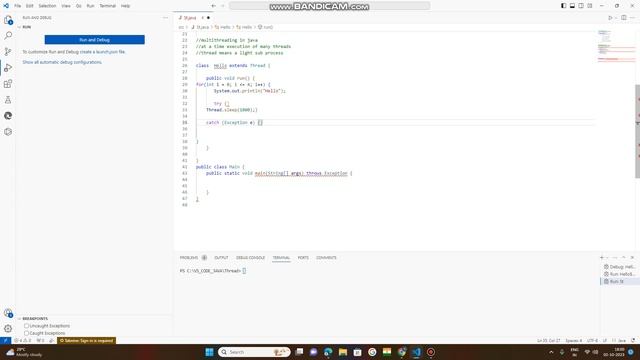Open the Source Control view
The height and width of the screenshot is (360, 640).
tap(8, 52)
